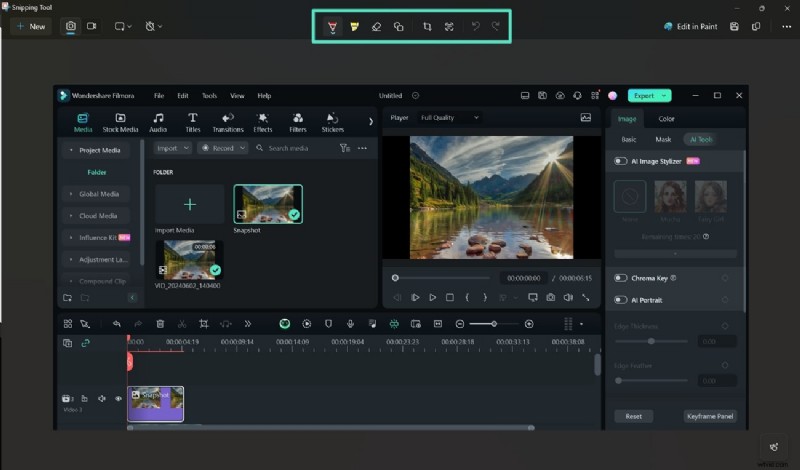Click the split scissors icon in timeline toolbar
The width and height of the screenshot is (800, 470).
pos(182,324)
